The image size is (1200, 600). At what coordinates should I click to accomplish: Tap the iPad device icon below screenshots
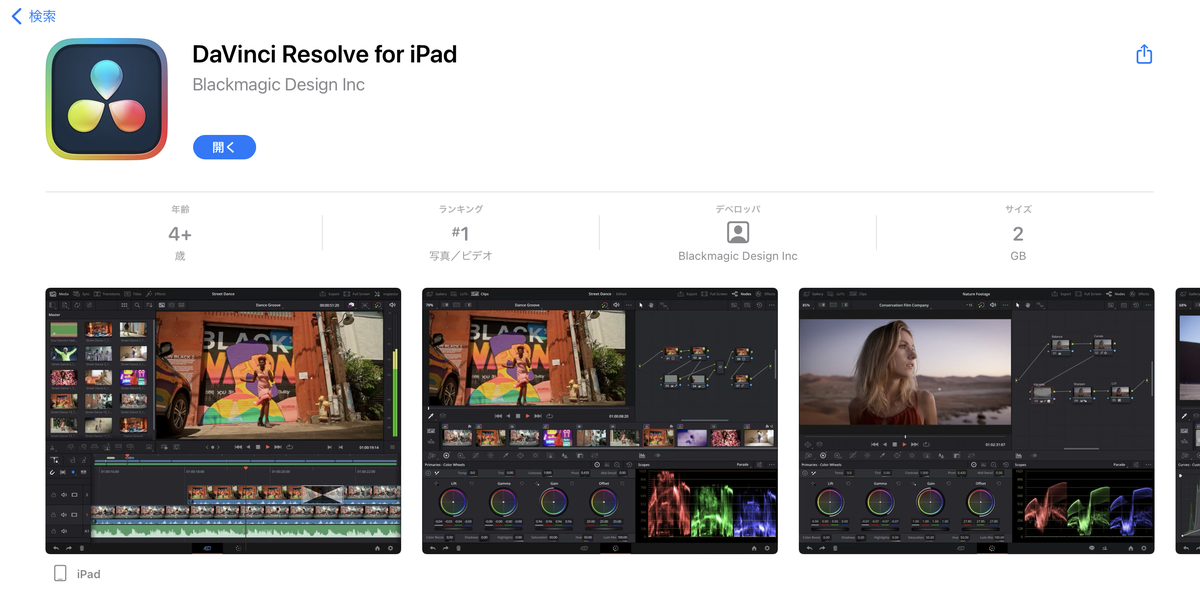point(60,573)
